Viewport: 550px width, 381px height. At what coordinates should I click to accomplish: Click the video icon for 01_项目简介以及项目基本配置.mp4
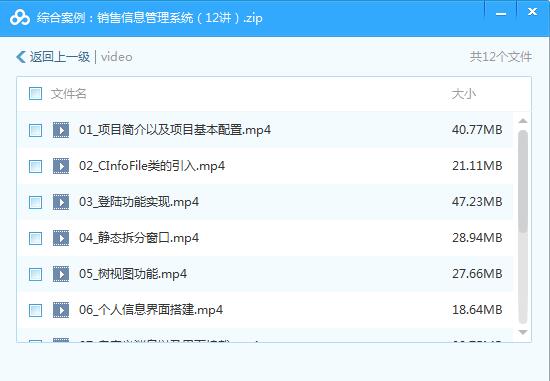pos(61,130)
